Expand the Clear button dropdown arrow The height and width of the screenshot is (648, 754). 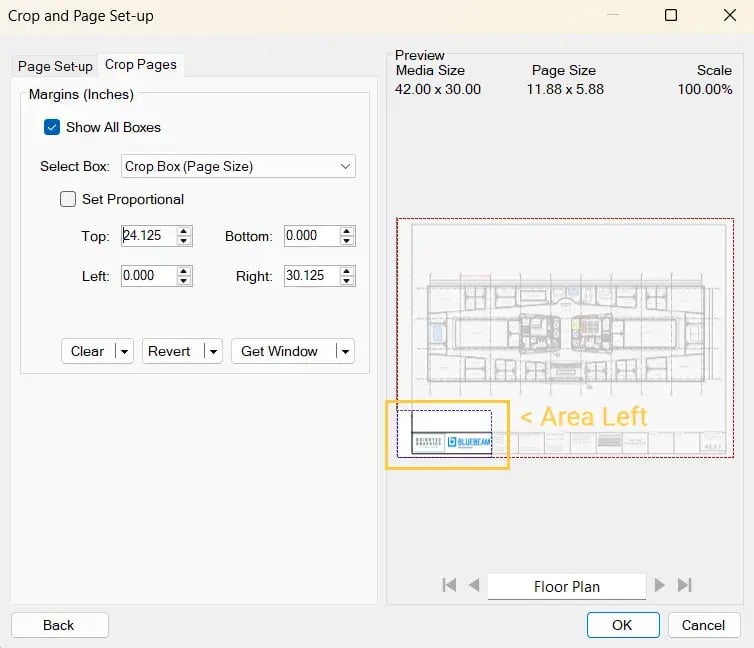pyautogui.click(x=124, y=351)
